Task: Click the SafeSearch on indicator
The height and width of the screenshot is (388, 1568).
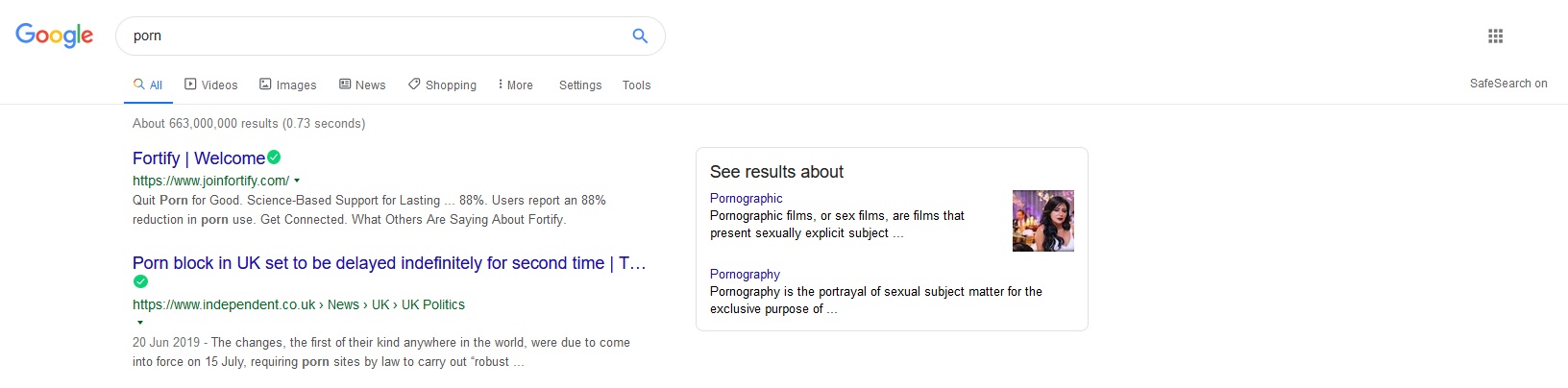Action: [1508, 84]
